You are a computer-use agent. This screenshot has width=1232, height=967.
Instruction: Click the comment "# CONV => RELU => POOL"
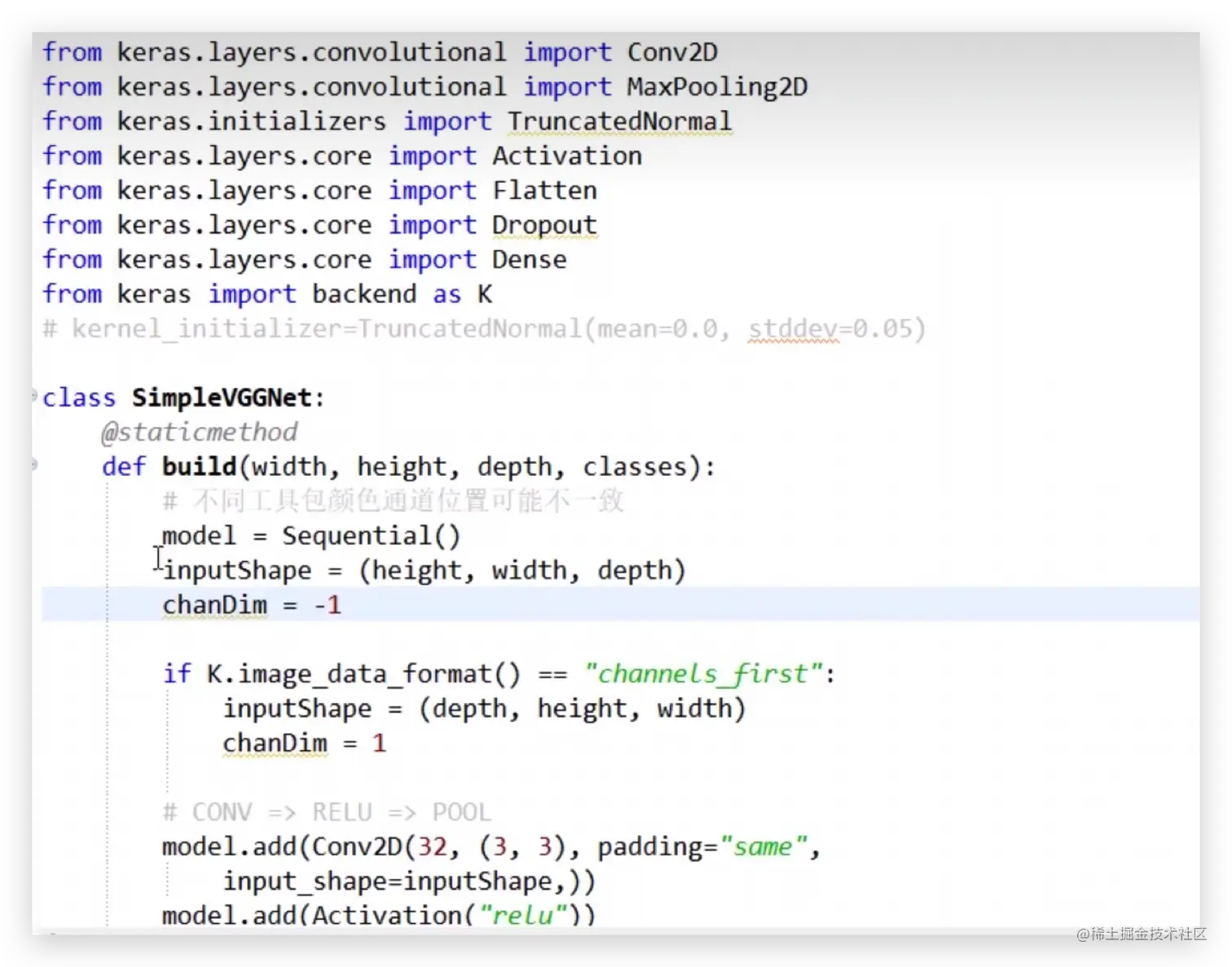[x=327, y=812]
